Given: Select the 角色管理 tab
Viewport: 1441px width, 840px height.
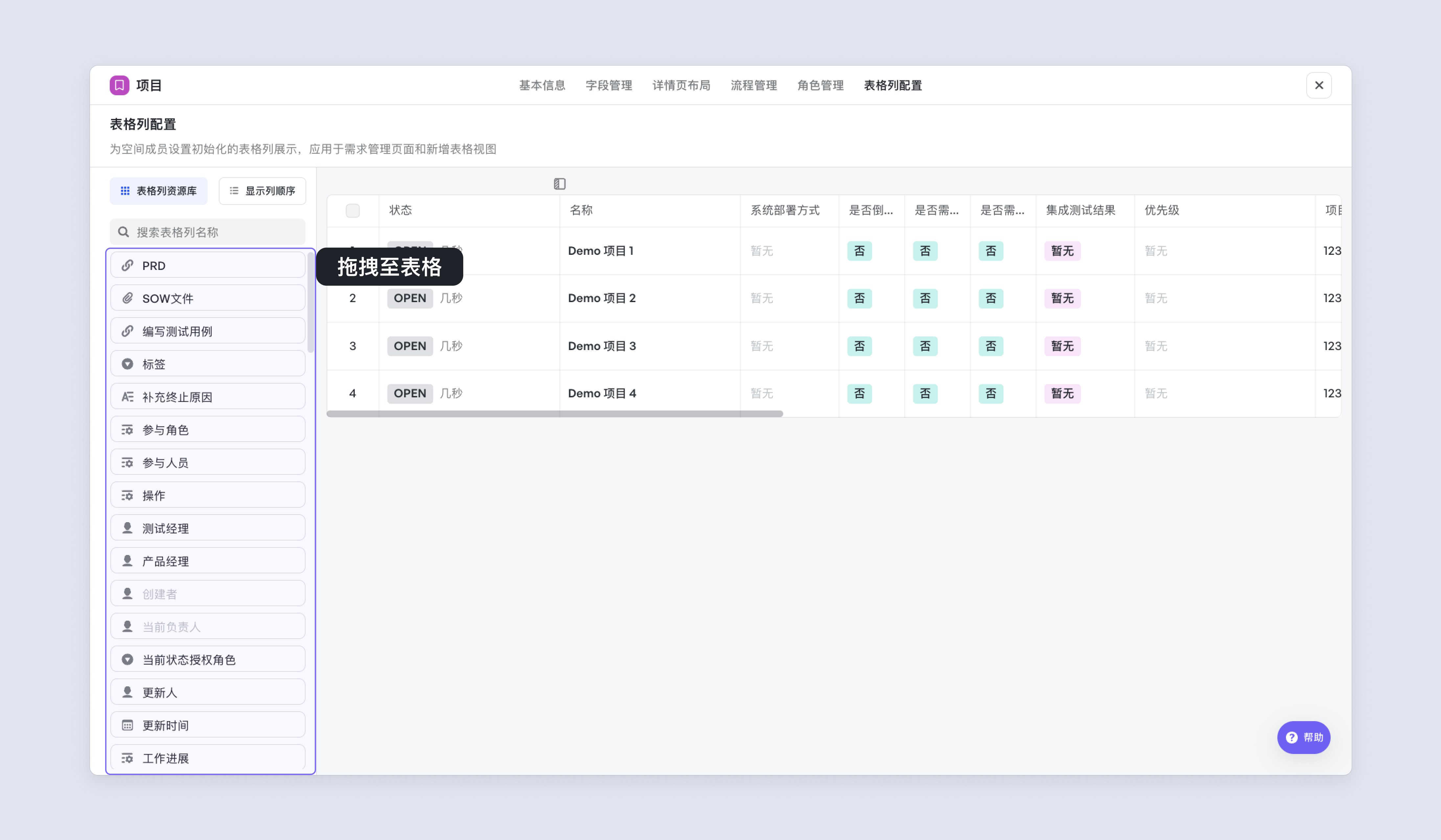Looking at the screenshot, I should [x=821, y=85].
